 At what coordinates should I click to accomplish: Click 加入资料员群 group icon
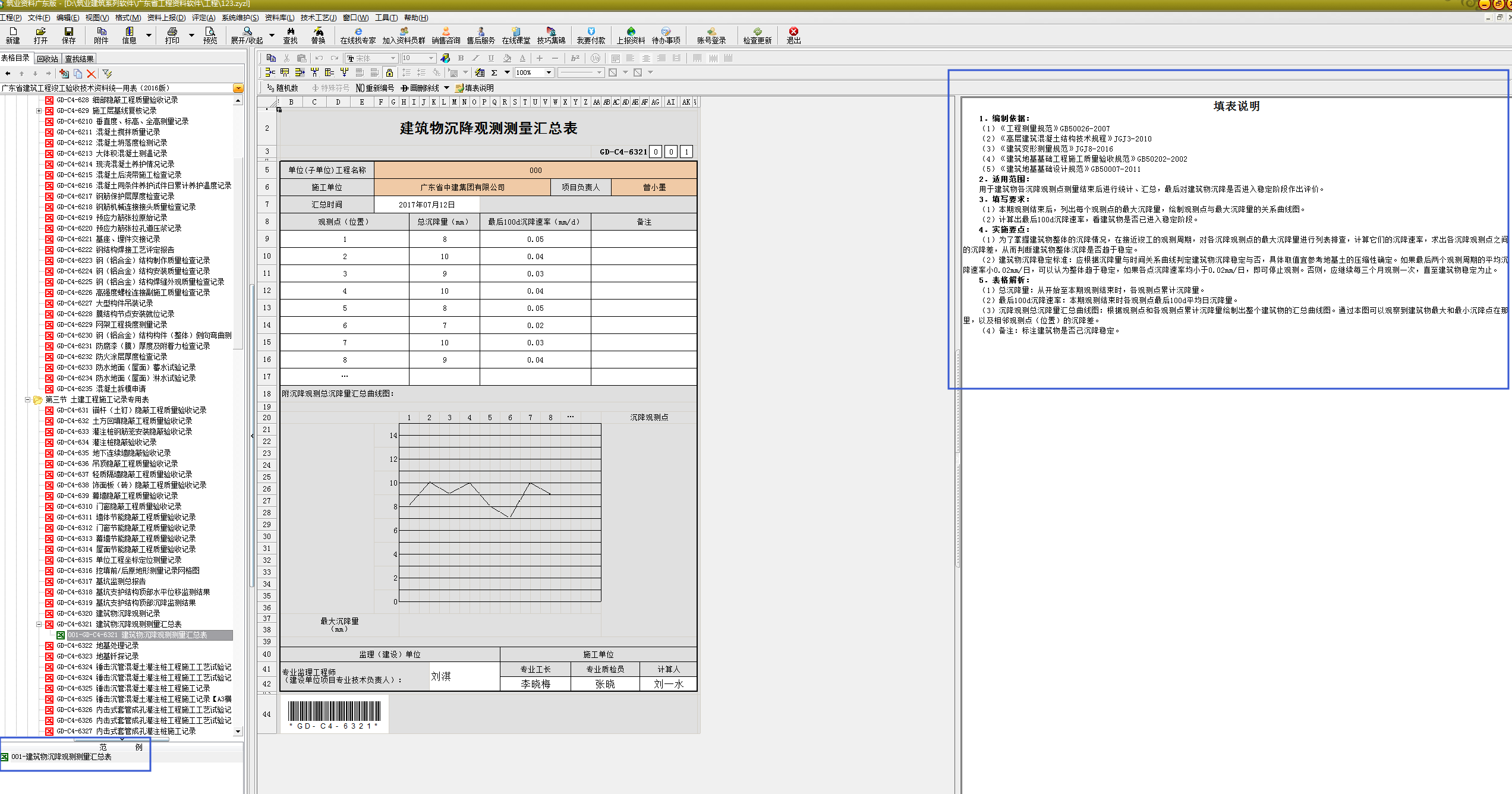(x=404, y=35)
